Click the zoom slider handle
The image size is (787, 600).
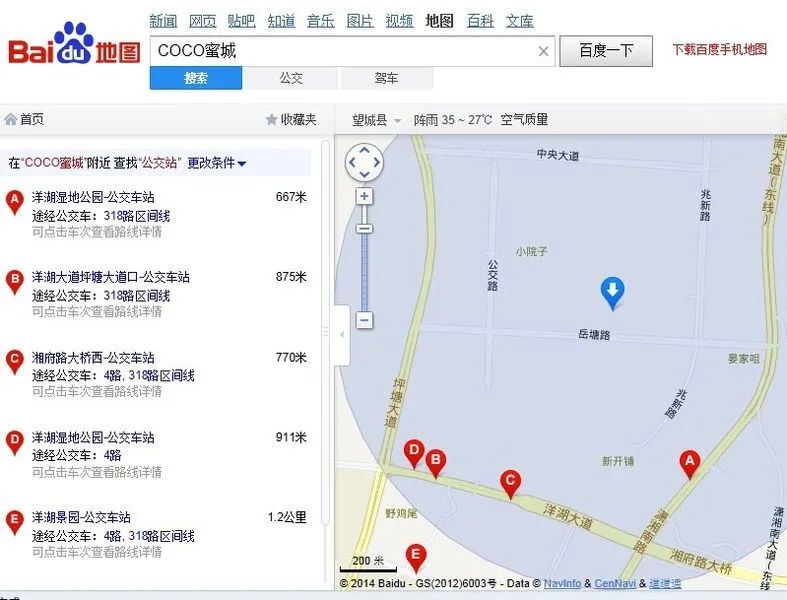tap(364, 228)
